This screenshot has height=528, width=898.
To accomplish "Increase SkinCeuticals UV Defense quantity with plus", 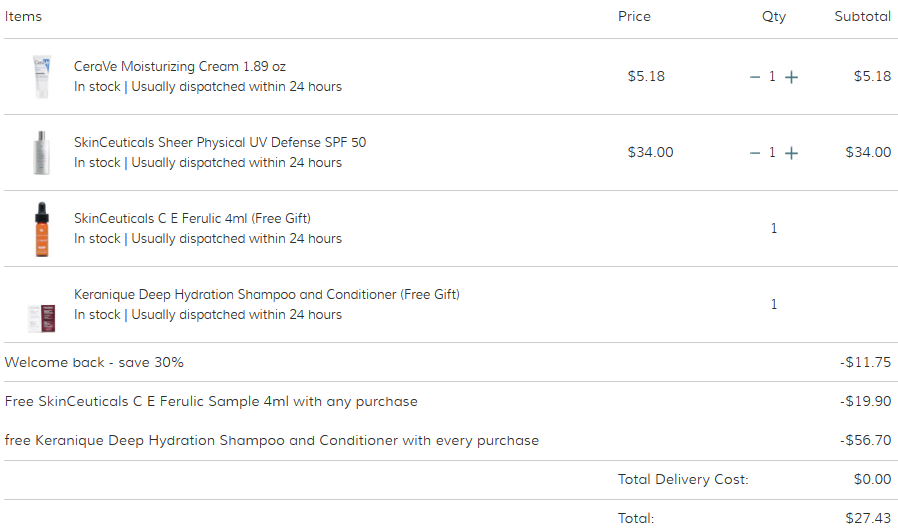I will tap(791, 153).
